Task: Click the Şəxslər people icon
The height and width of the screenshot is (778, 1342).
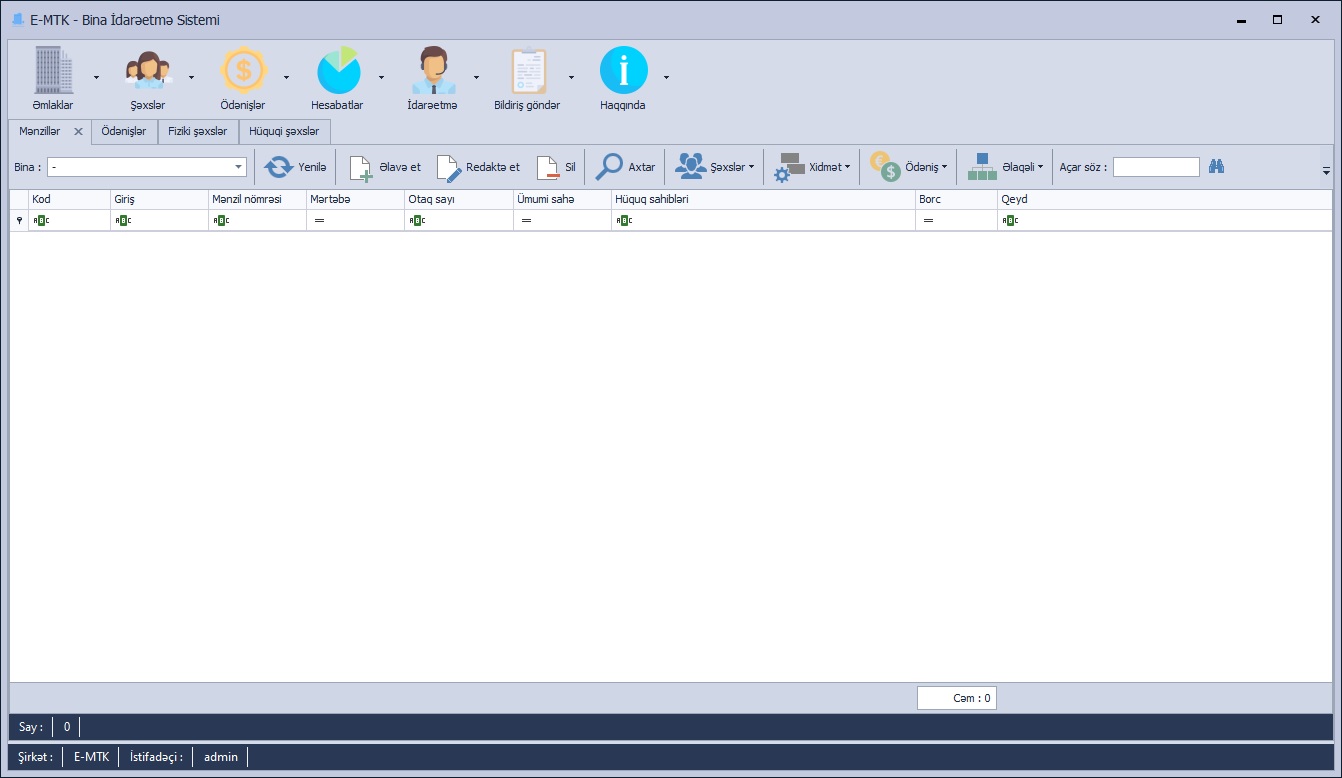Action: 147,71
